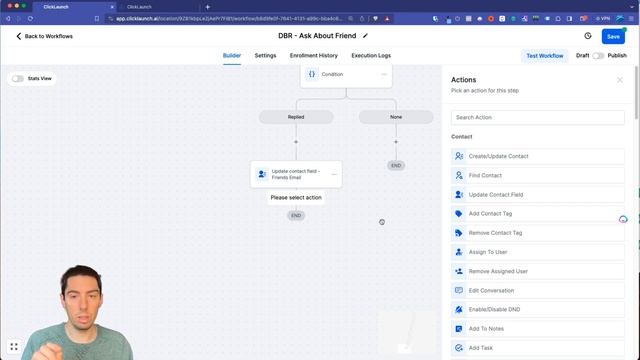This screenshot has height=360, width=640.
Task: Select the Edit Conversation icon
Action: [x=459, y=290]
